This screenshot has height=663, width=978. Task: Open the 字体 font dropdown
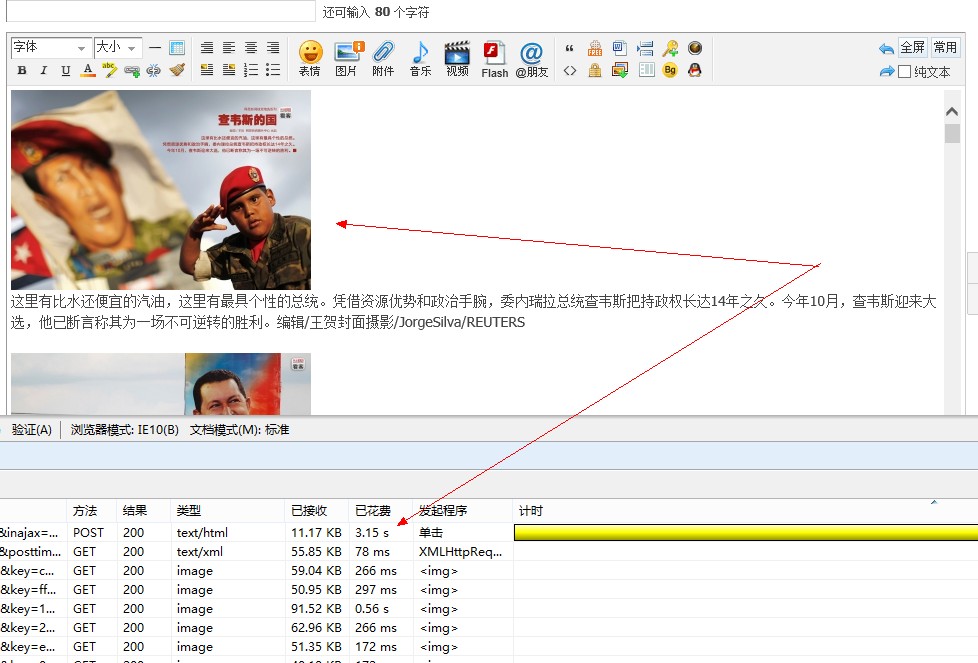(51, 47)
